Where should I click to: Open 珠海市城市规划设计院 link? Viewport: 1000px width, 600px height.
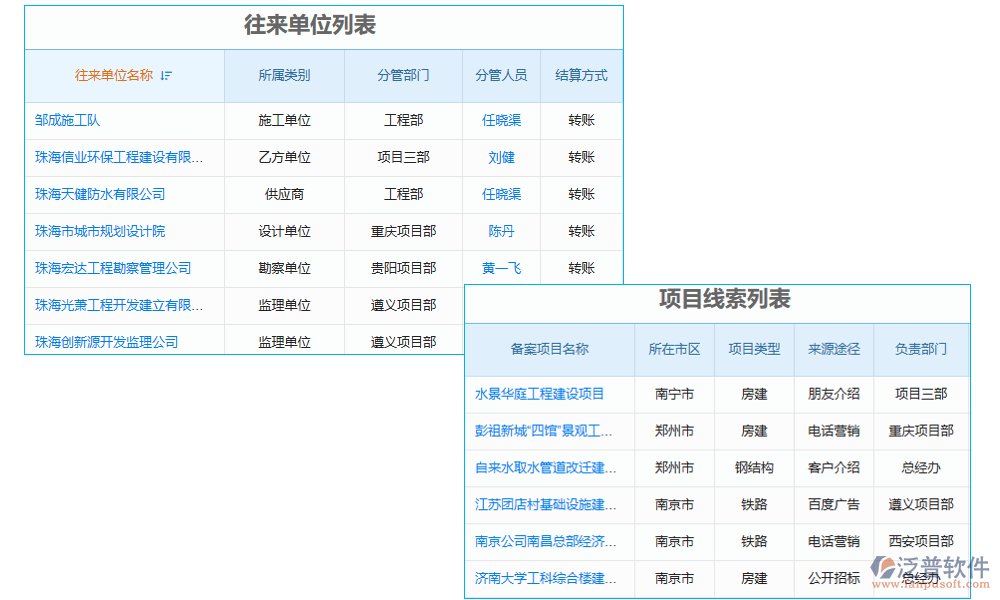(x=100, y=231)
